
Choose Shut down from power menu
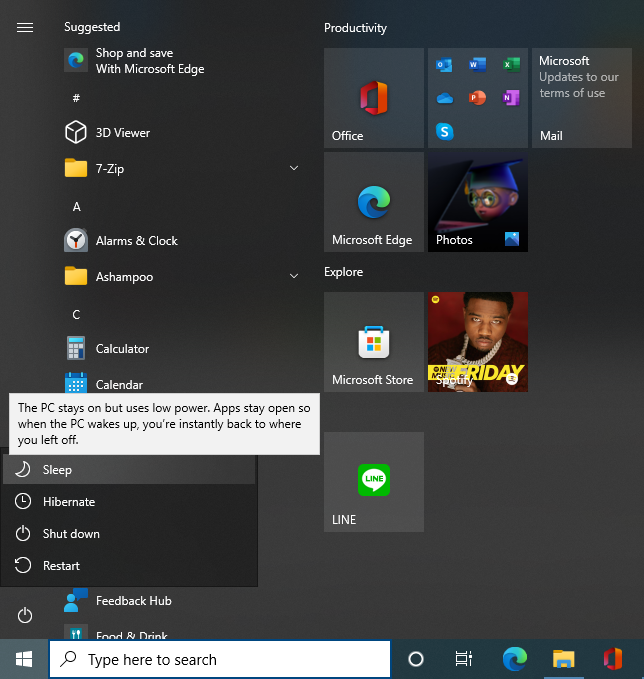(x=129, y=534)
